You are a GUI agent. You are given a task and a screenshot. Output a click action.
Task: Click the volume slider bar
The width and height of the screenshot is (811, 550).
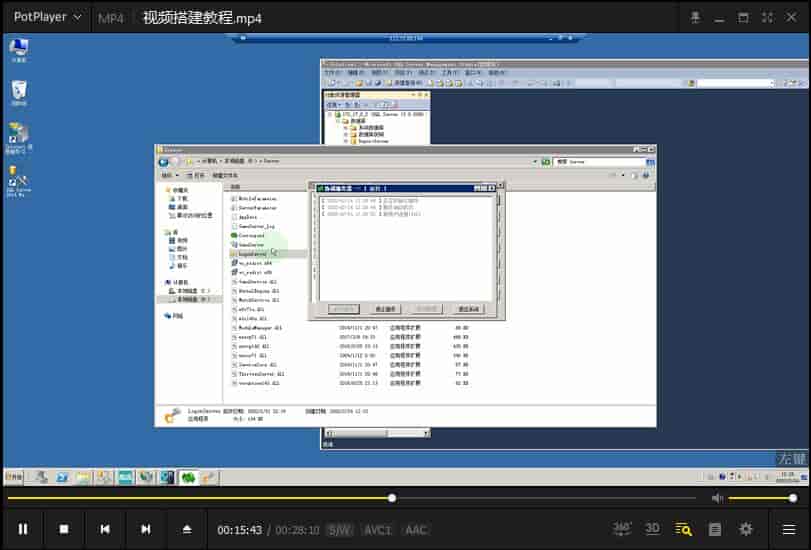tap(760, 498)
